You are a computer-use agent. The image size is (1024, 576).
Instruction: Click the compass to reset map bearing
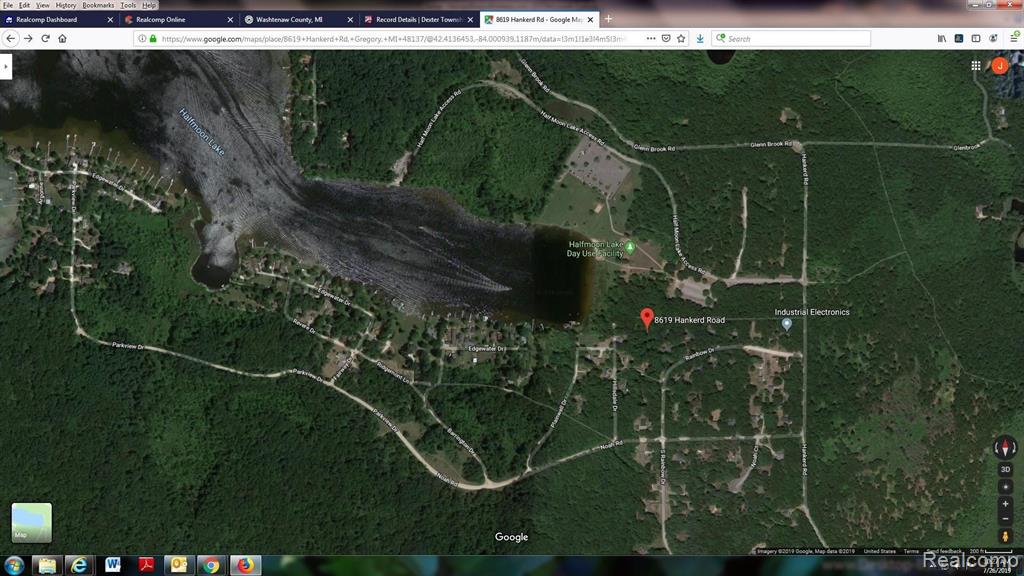1005,447
